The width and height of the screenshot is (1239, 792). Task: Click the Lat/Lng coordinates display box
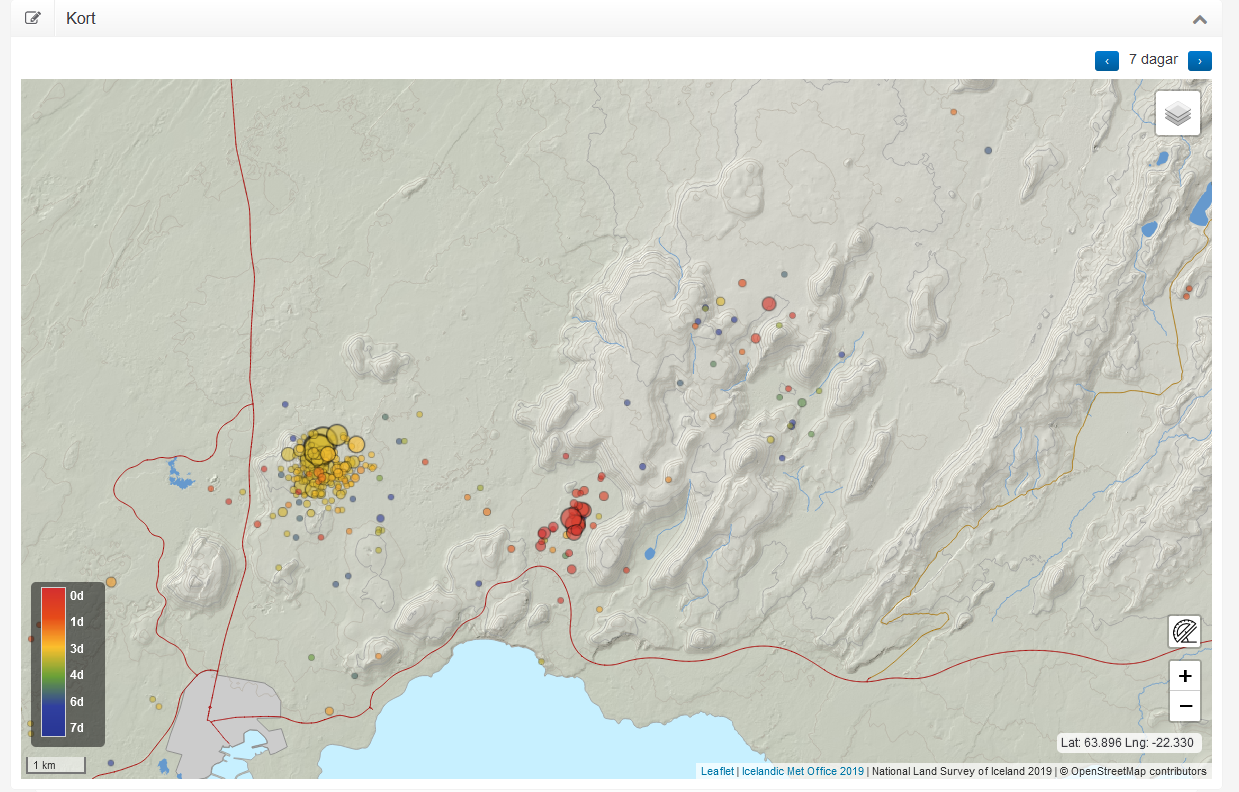1129,742
